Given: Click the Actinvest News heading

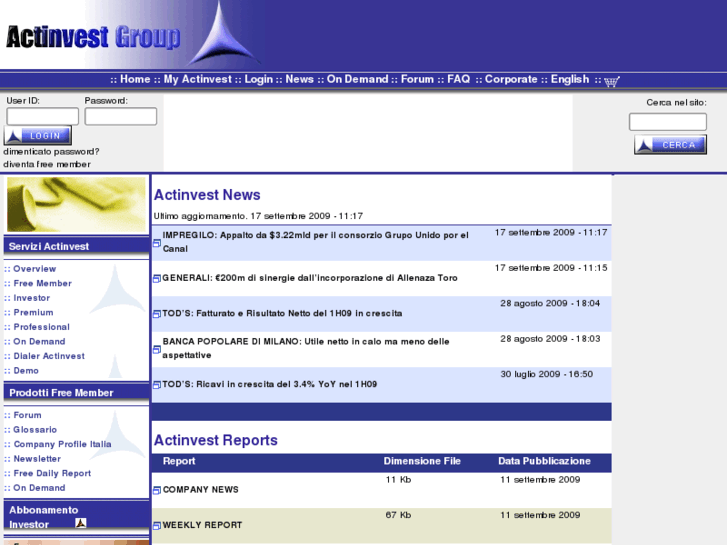Looking at the screenshot, I should click(x=207, y=195).
